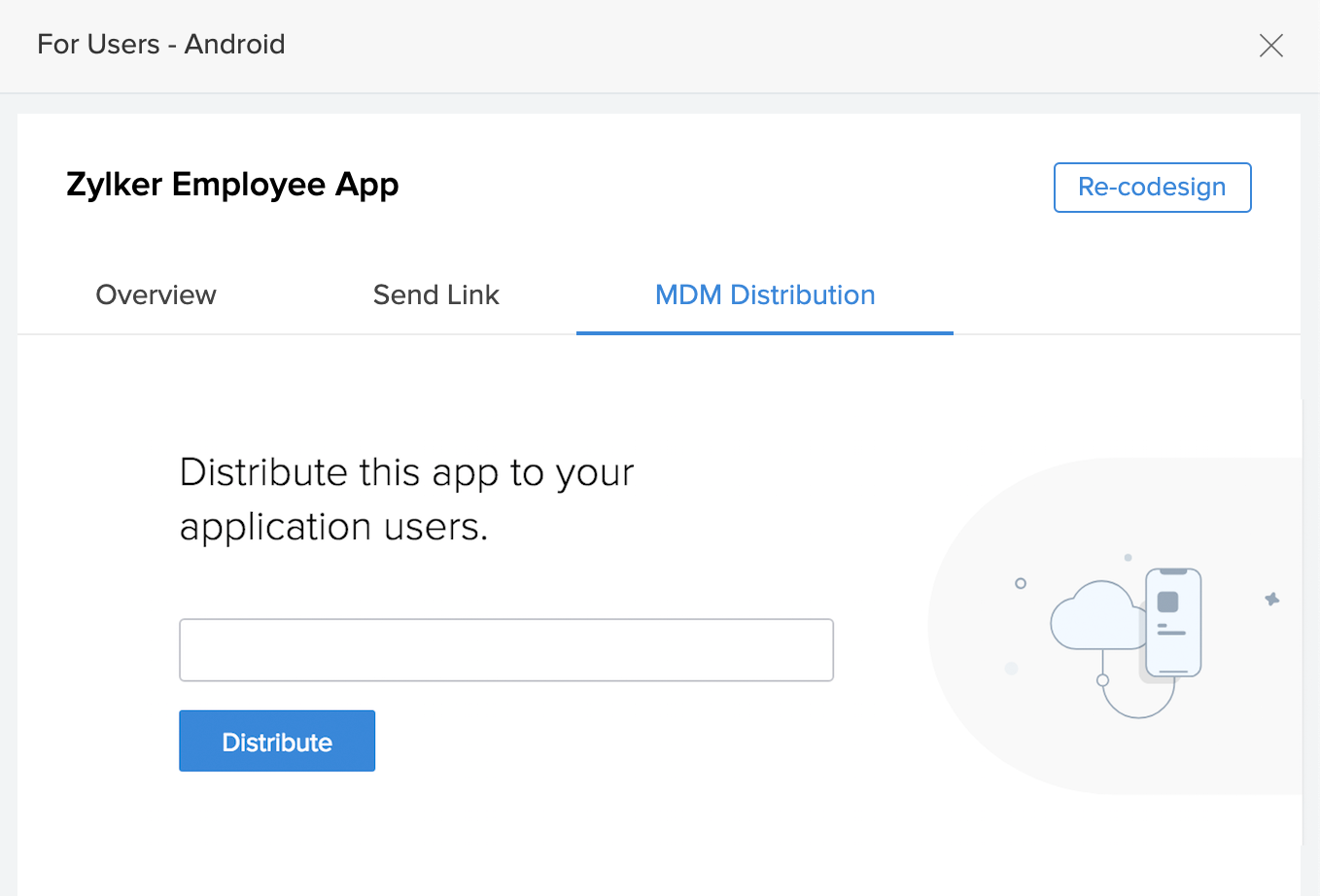The height and width of the screenshot is (896, 1320).
Task: Click the pin icon beside the phone illustration
Action: (x=1272, y=601)
